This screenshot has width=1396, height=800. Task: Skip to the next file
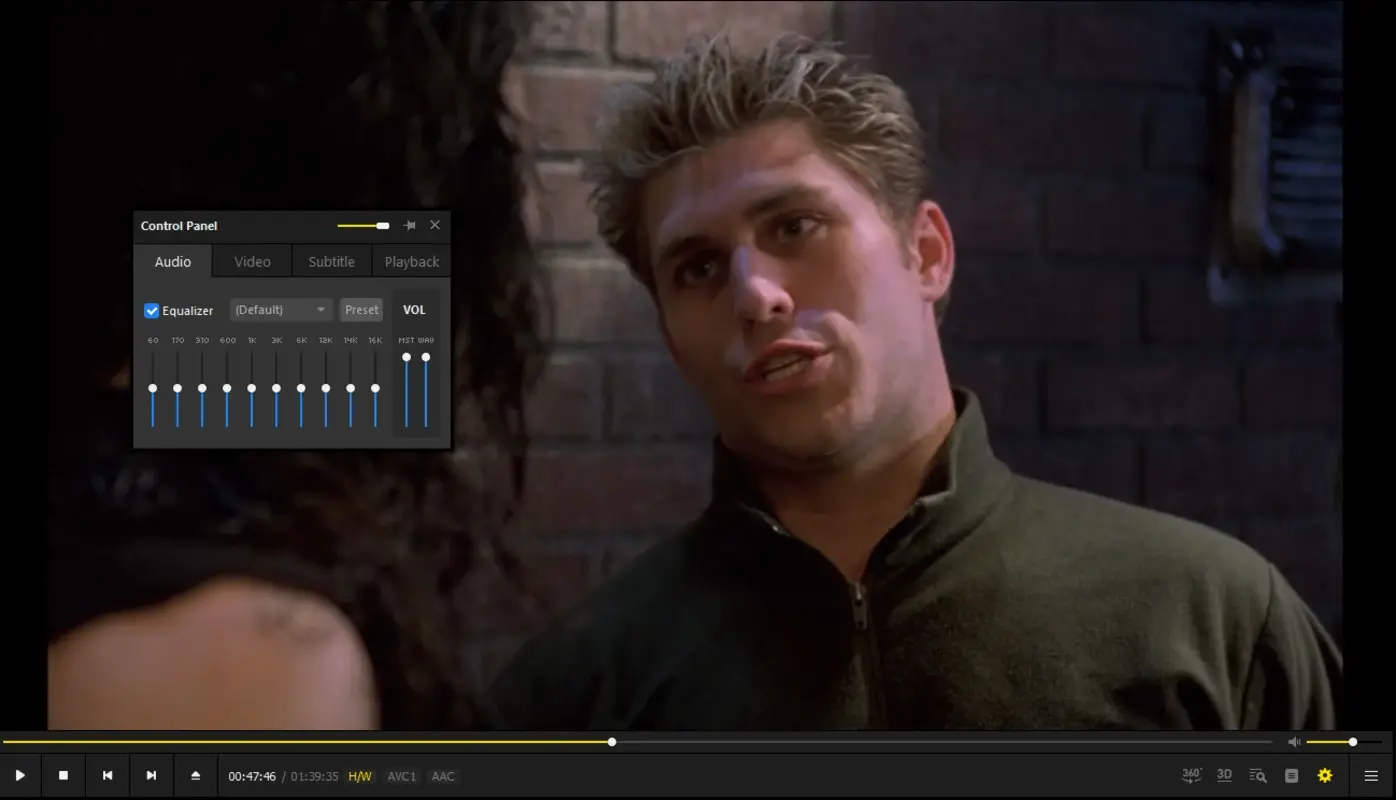tap(151, 775)
